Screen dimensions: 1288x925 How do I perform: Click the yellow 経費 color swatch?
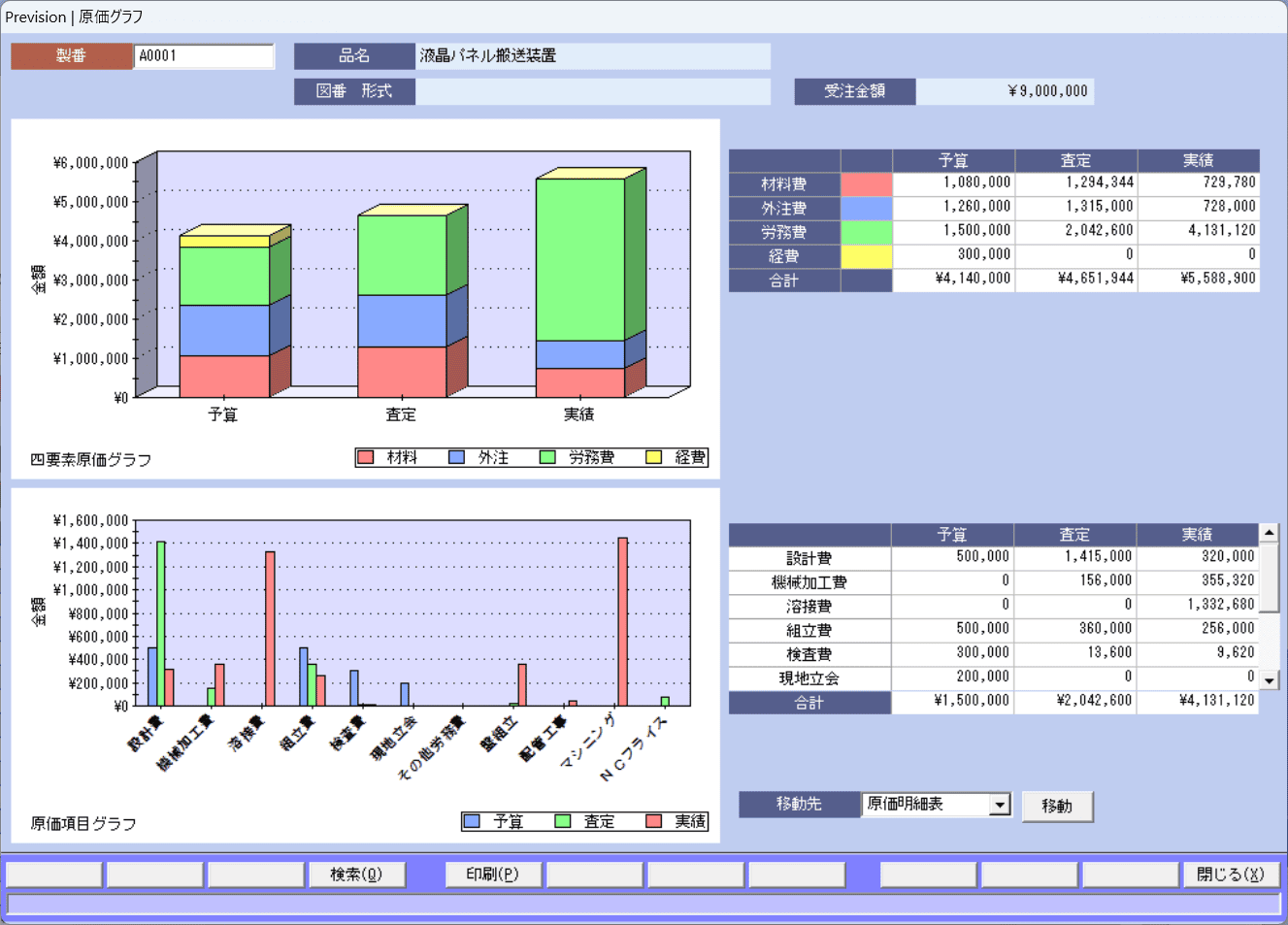[866, 256]
